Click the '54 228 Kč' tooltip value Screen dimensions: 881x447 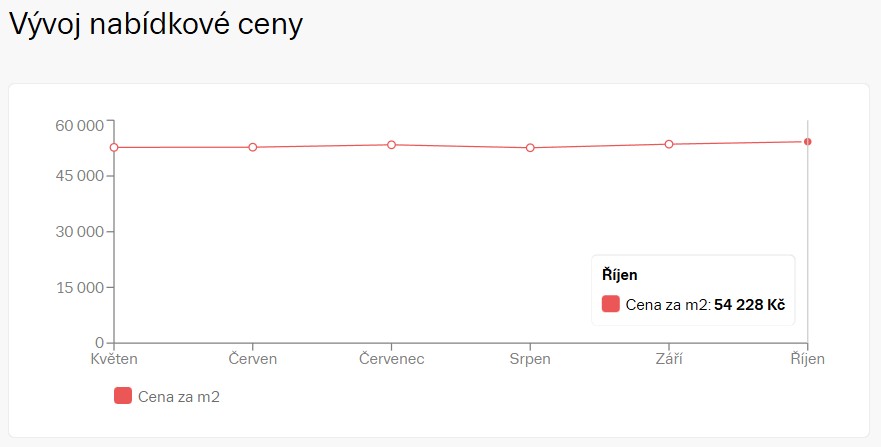click(749, 304)
